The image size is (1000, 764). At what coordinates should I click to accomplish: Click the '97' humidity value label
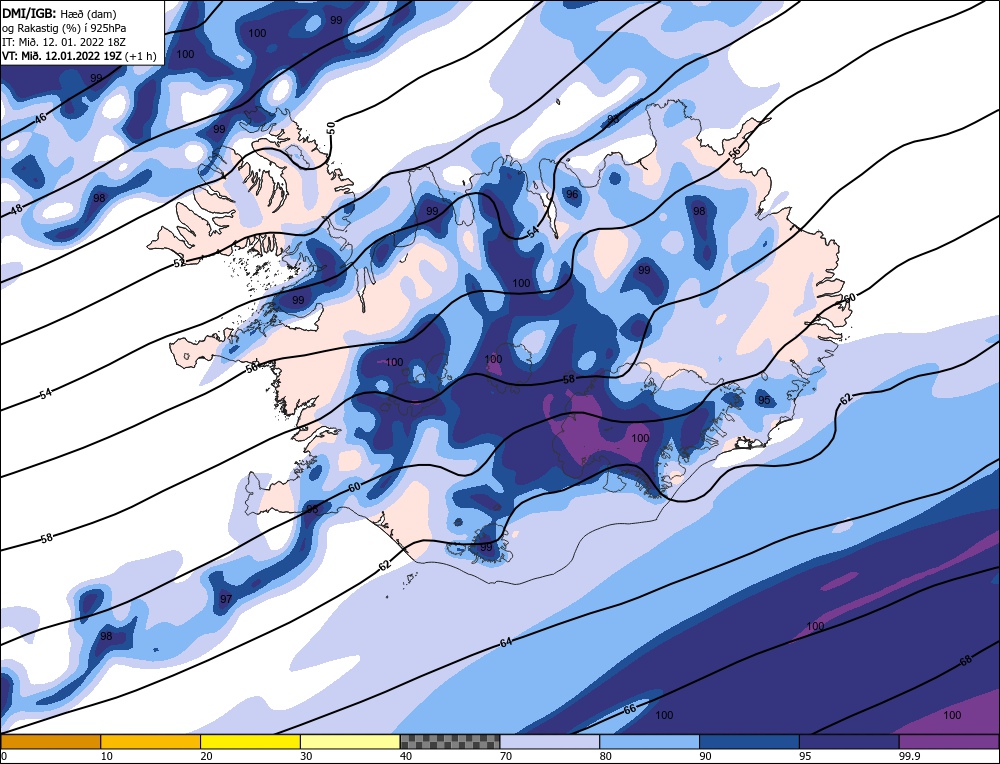(x=226, y=599)
